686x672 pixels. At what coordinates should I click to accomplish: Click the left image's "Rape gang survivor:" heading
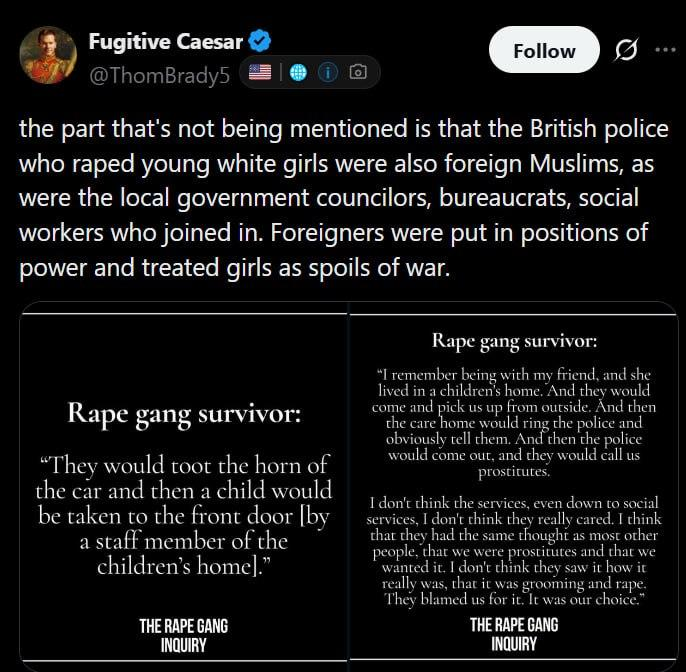(x=184, y=413)
